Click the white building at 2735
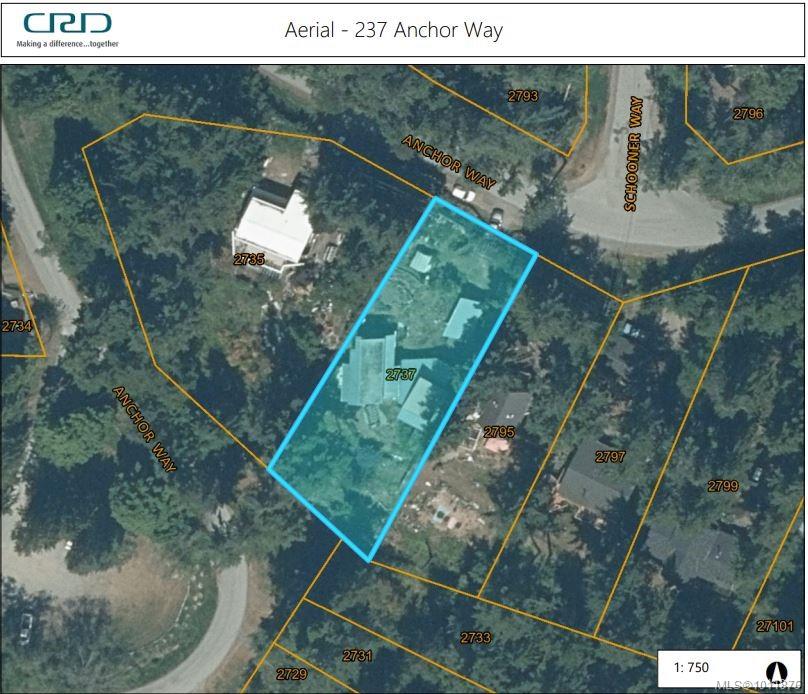Viewport: 808px width, 694px height. 273,229
